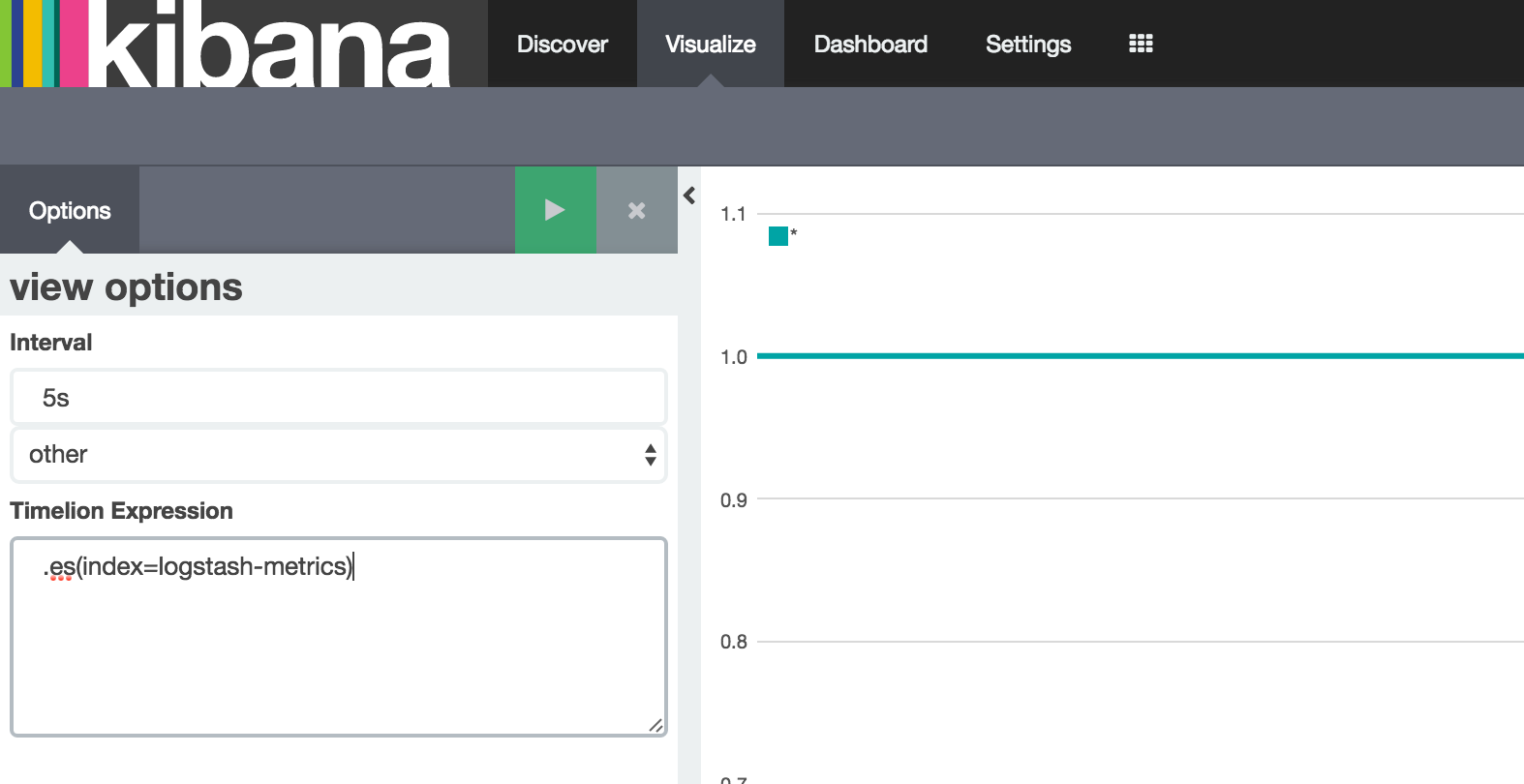
Task: Select the Options panel tab
Action: point(70,210)
